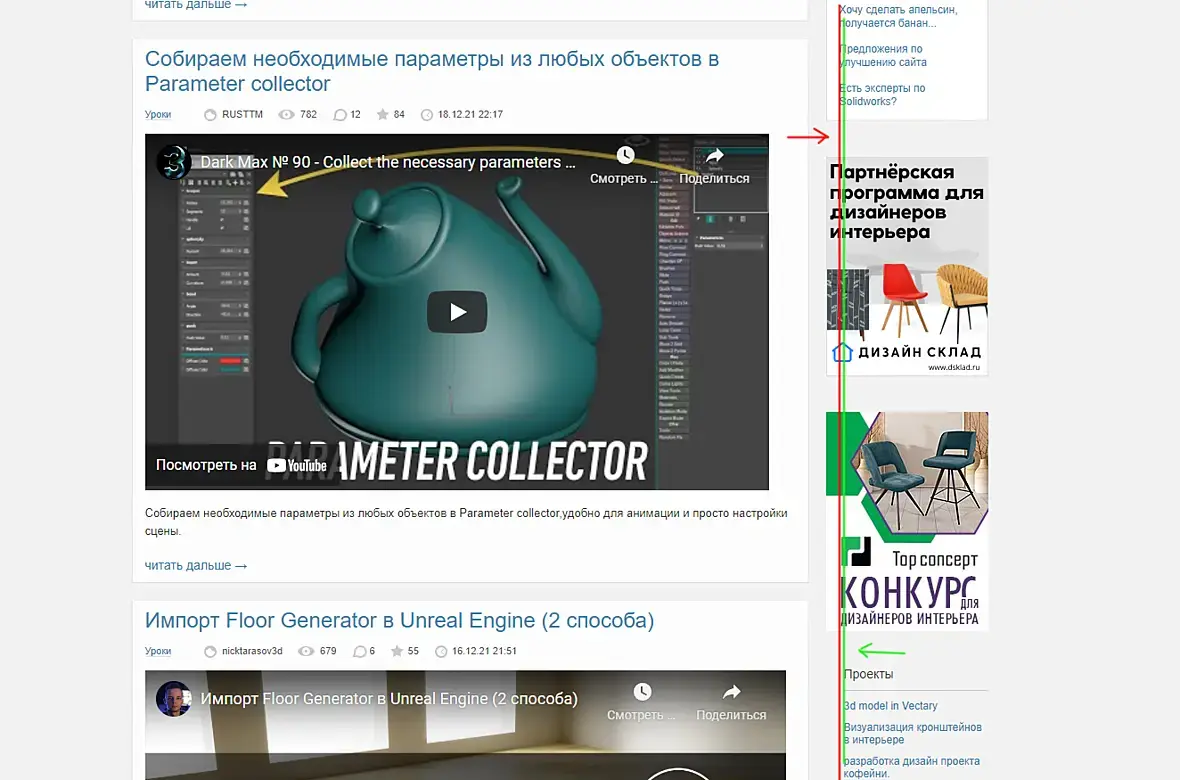
Task: Click 'Проекты' sidebar heading
Action: point(868,675)
